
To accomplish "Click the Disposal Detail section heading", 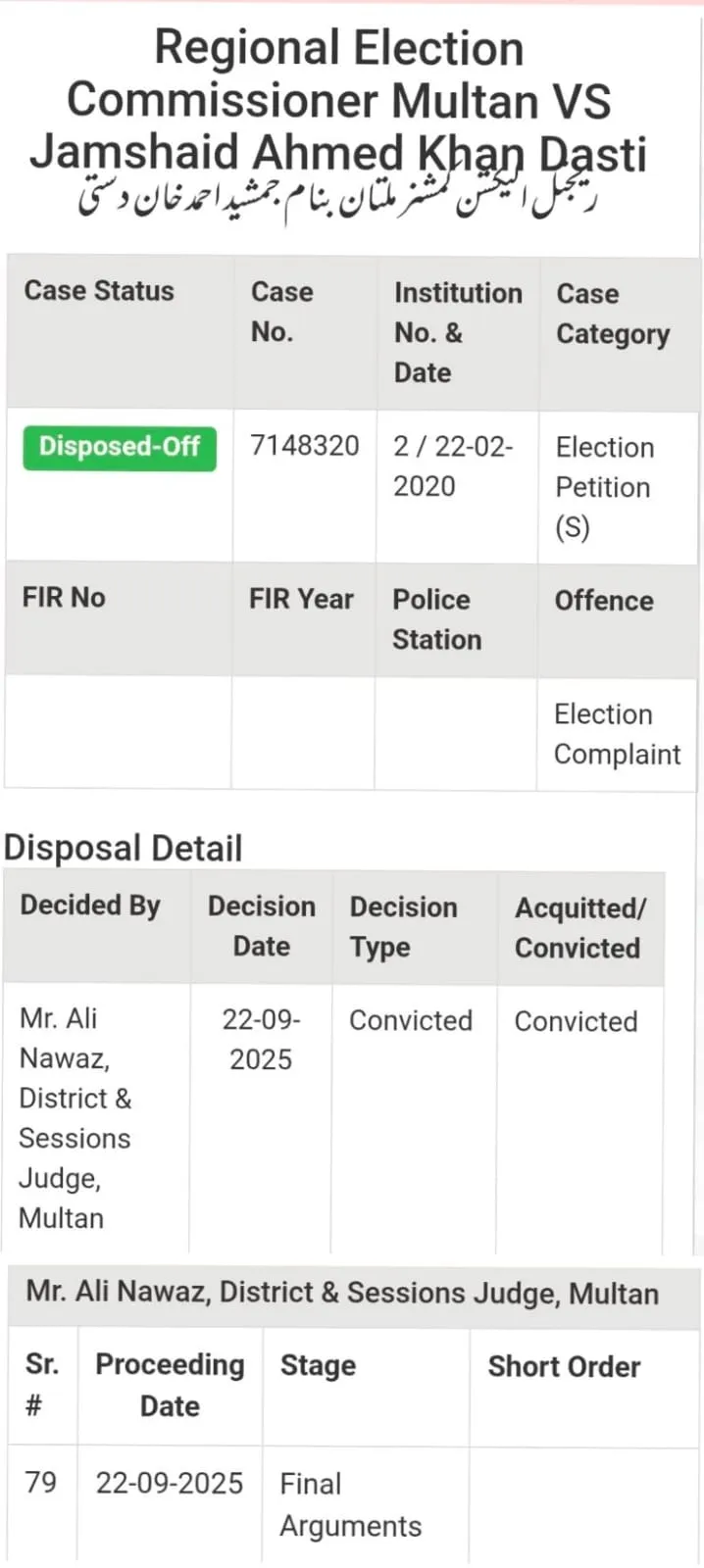I will point(124,849).
